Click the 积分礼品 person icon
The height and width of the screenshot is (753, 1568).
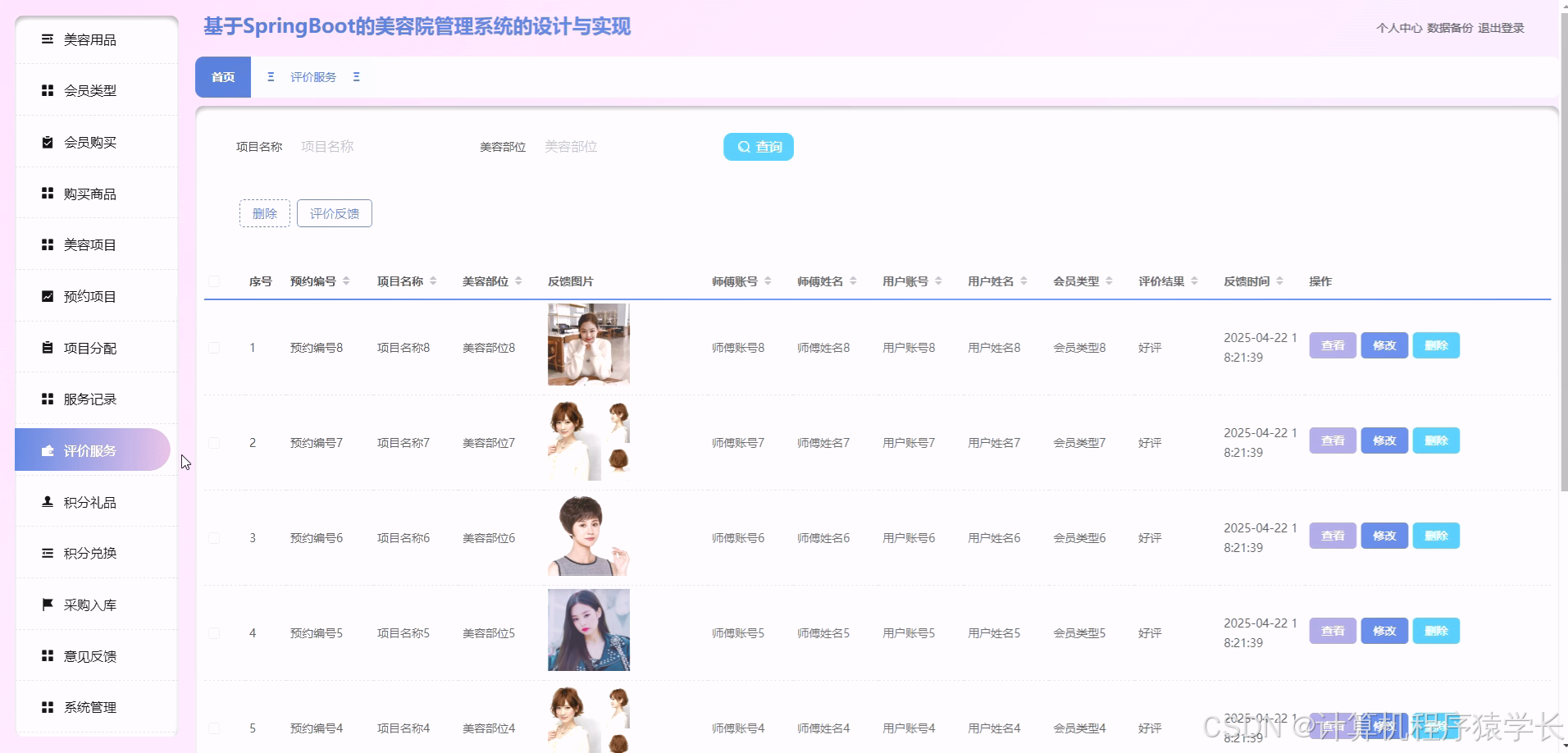[48, 502]
